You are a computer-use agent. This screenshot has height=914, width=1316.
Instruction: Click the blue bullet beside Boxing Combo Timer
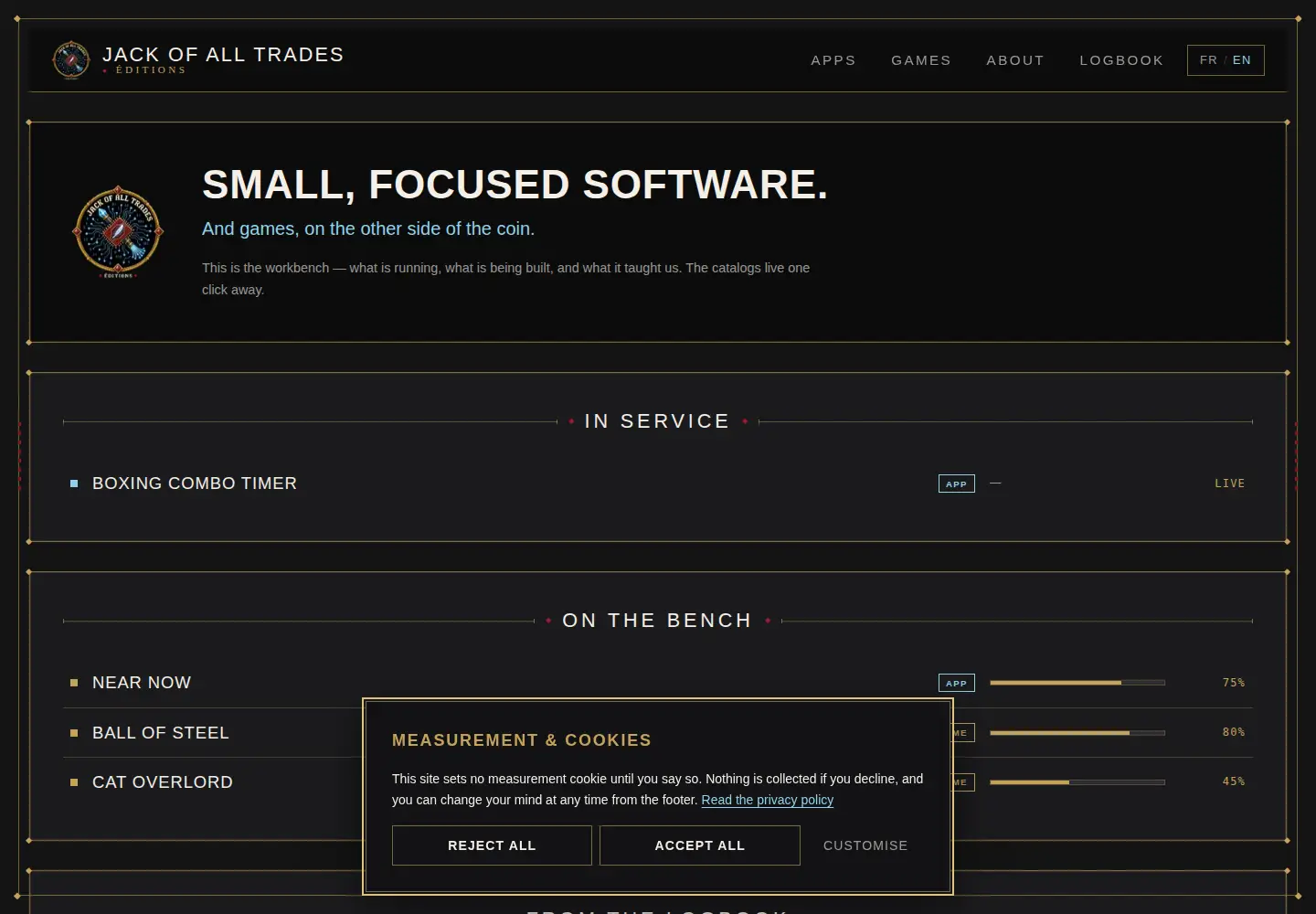[x=74, y=484]
